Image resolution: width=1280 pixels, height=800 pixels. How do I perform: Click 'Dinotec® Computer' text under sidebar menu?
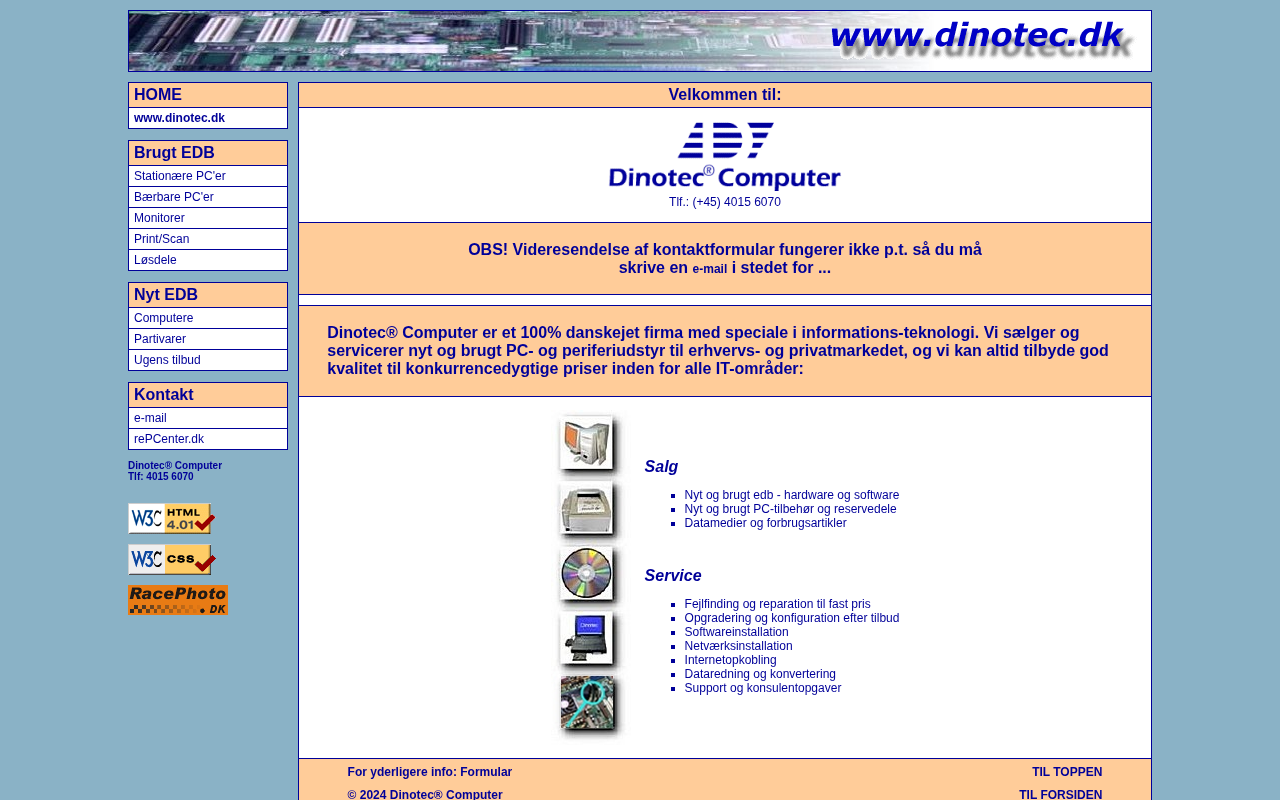(175, 466)
